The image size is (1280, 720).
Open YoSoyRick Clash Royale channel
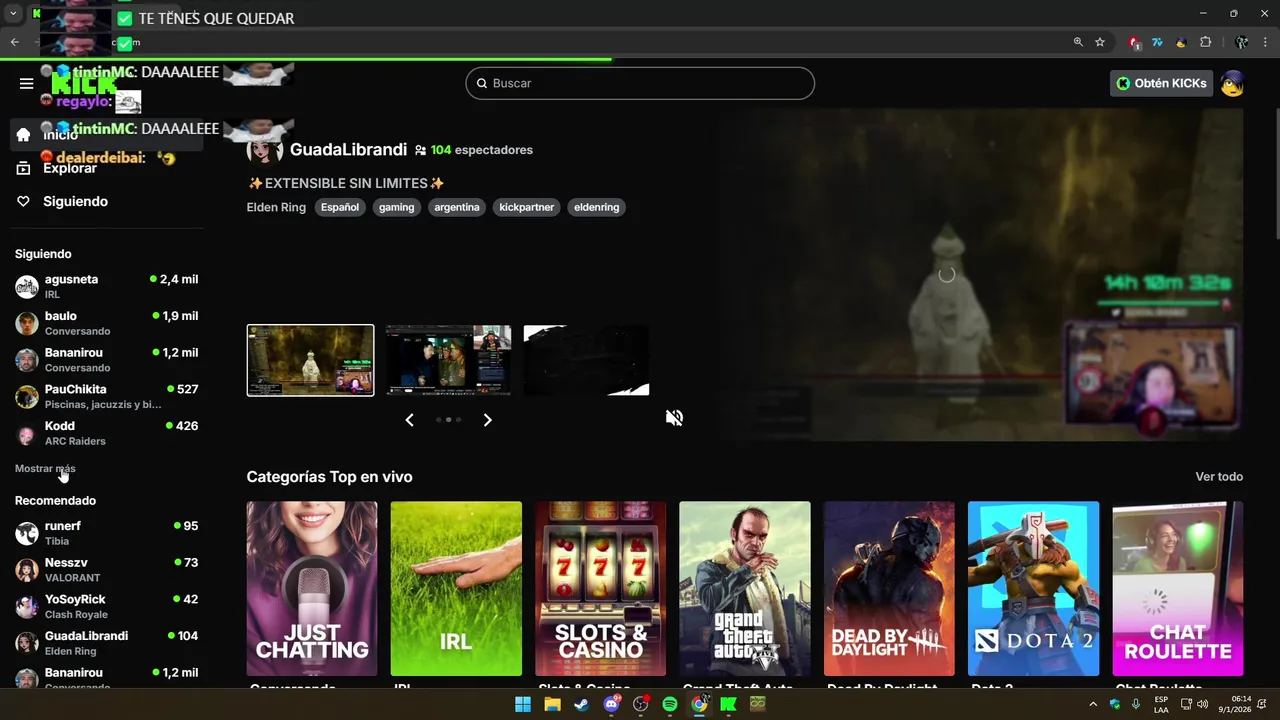[106, 606]
